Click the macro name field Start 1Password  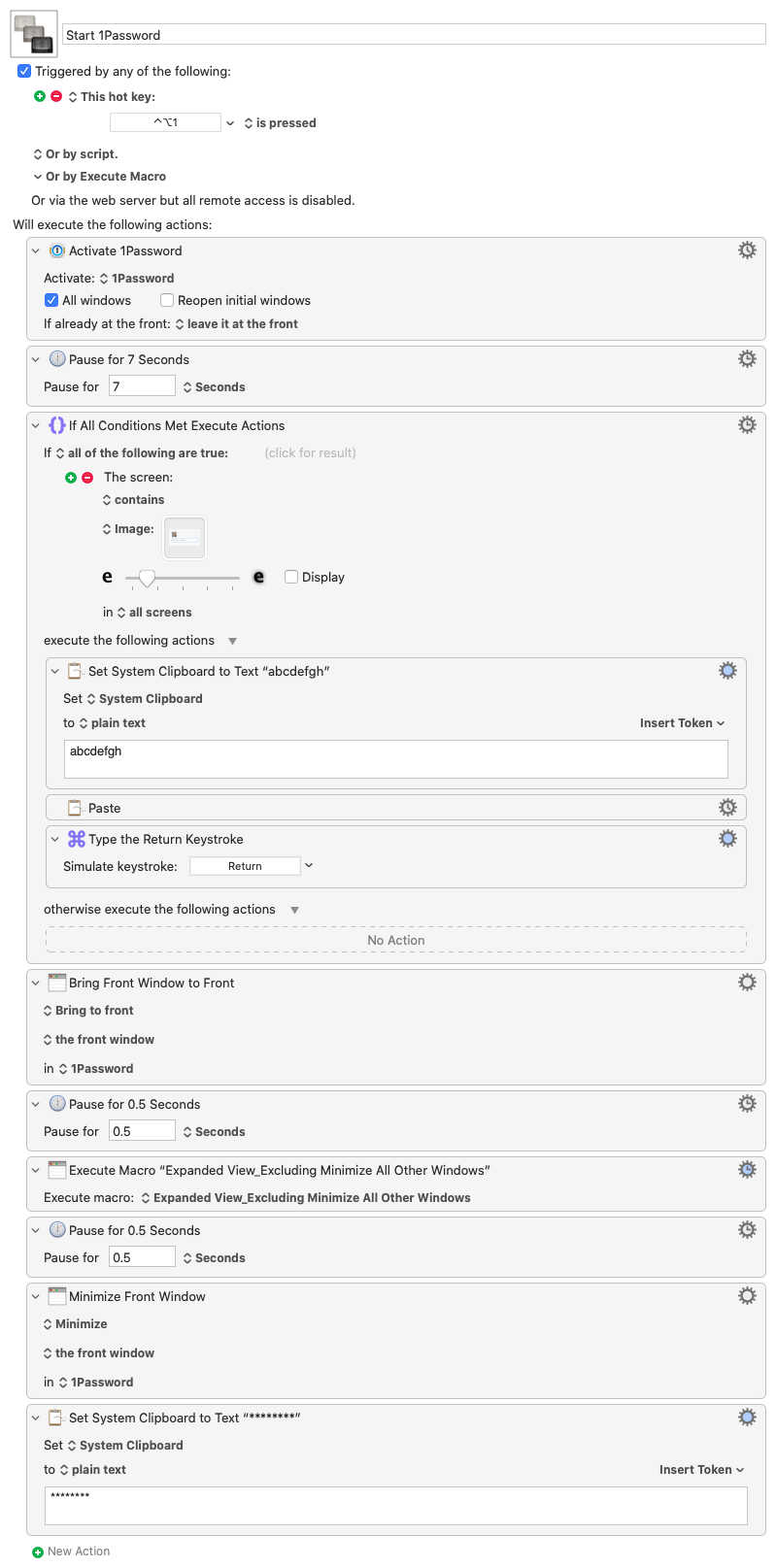(414, 34)
